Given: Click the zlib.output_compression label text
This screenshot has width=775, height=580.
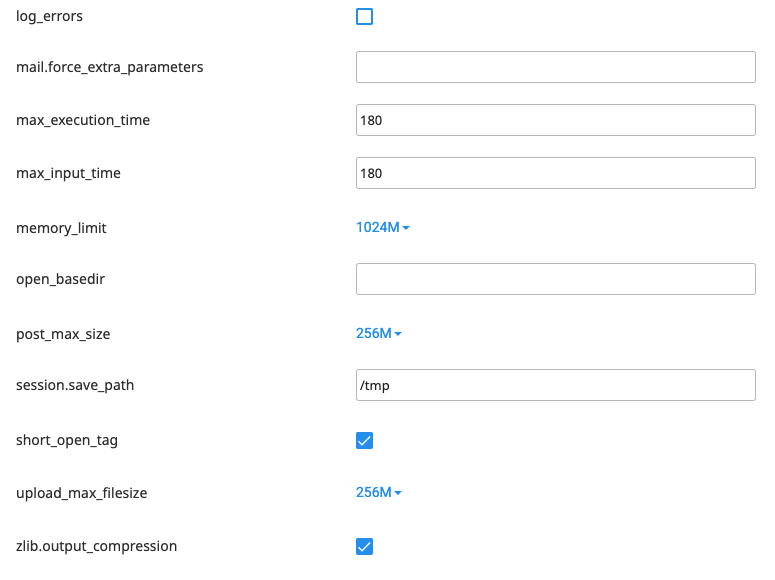Looking at the screenshot, I should click(96, 546).
